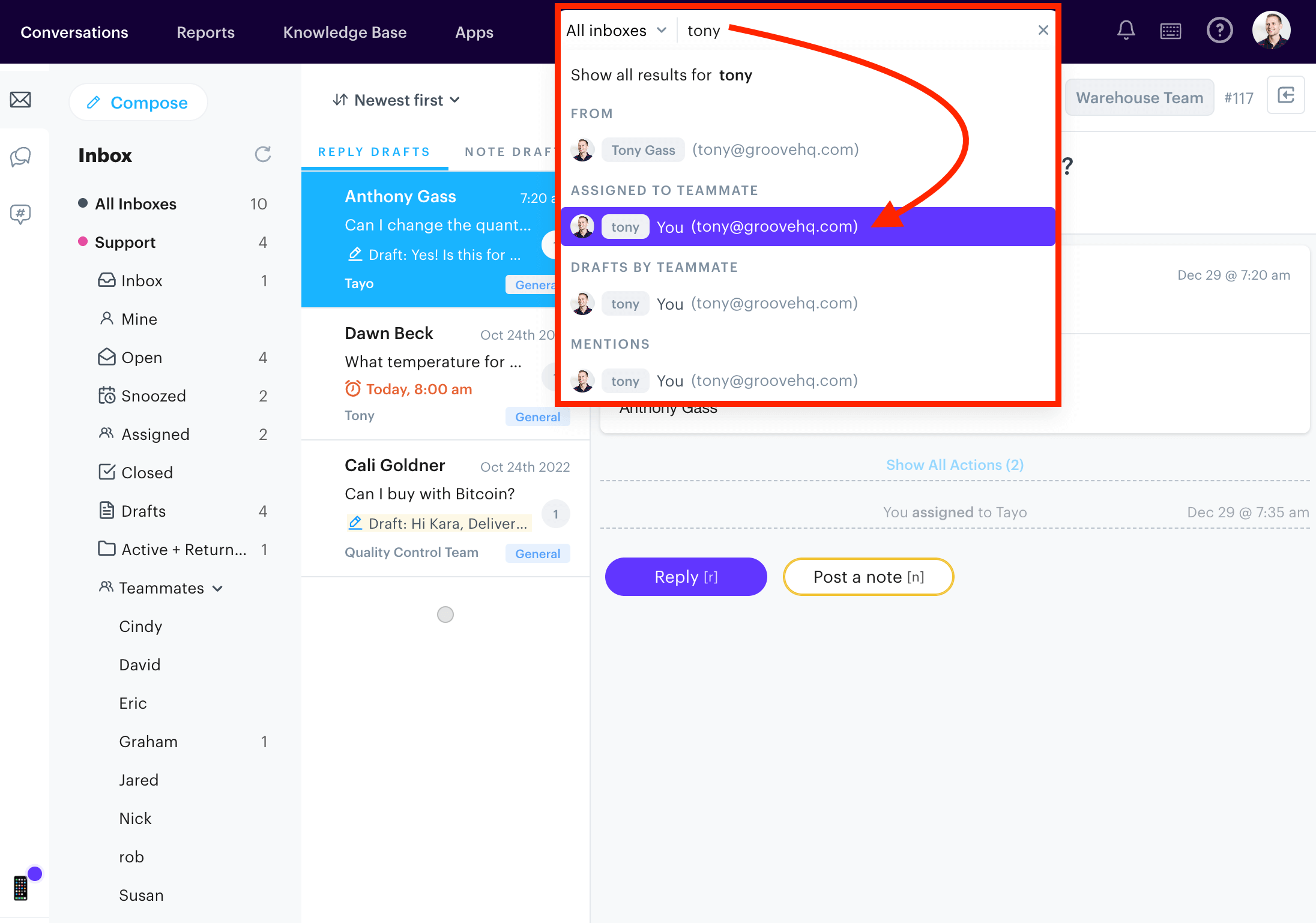Click the collapse panel icon beside #117
The width and height of the screenshot is (1316, 923).
1285,95
